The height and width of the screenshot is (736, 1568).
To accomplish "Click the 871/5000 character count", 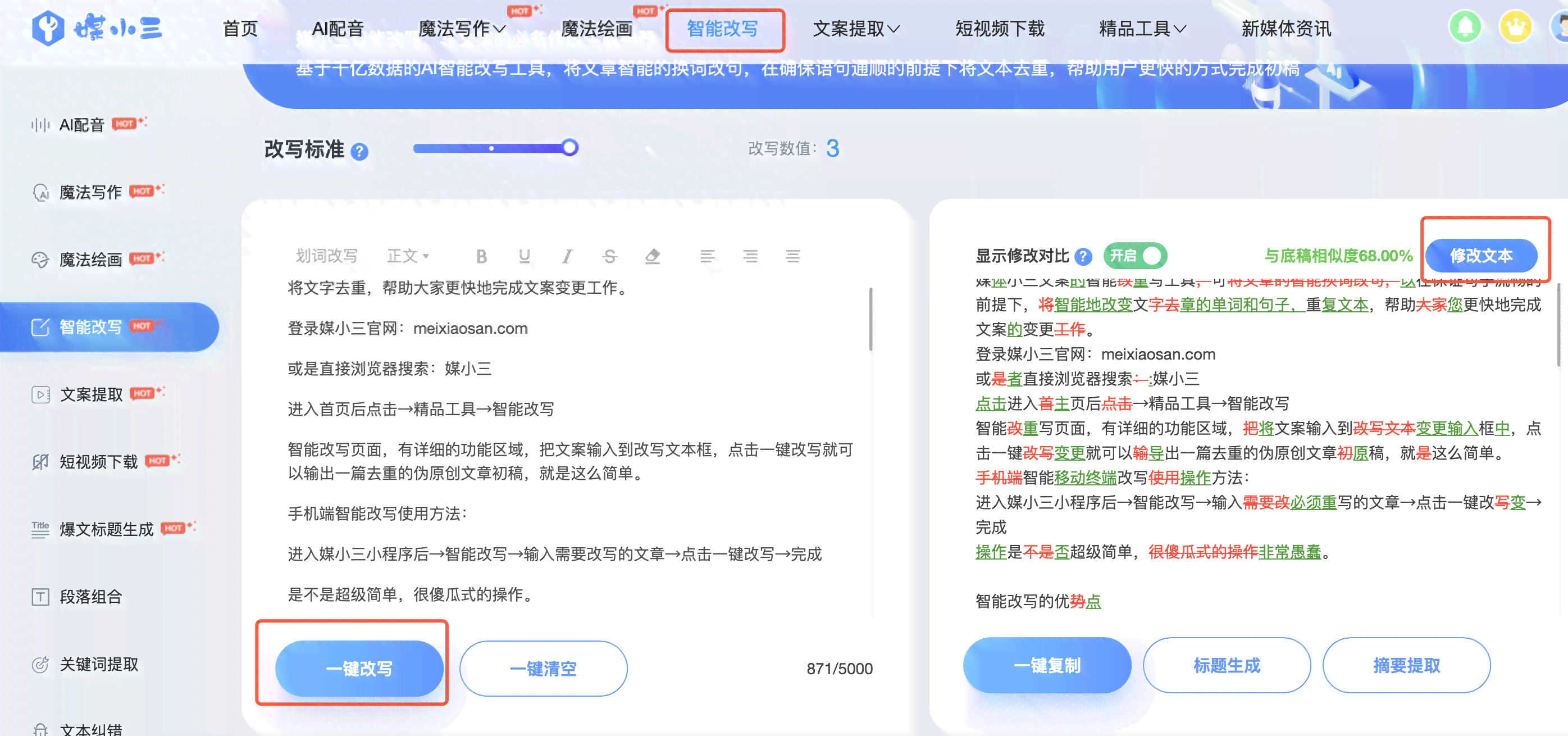I will coord(840,669).
